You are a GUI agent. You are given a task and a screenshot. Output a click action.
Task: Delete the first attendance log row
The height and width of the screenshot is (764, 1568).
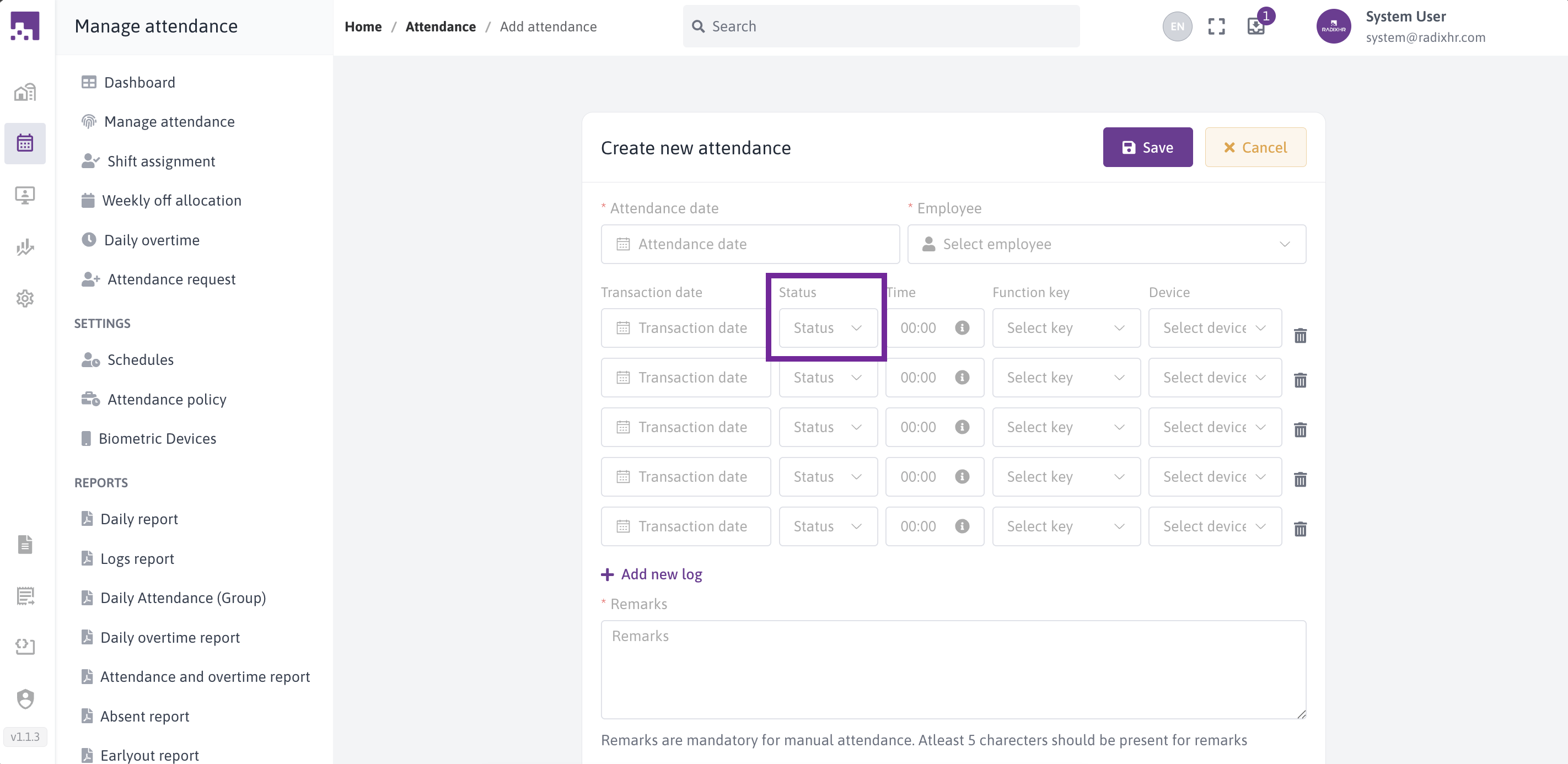click(1299, 336)
